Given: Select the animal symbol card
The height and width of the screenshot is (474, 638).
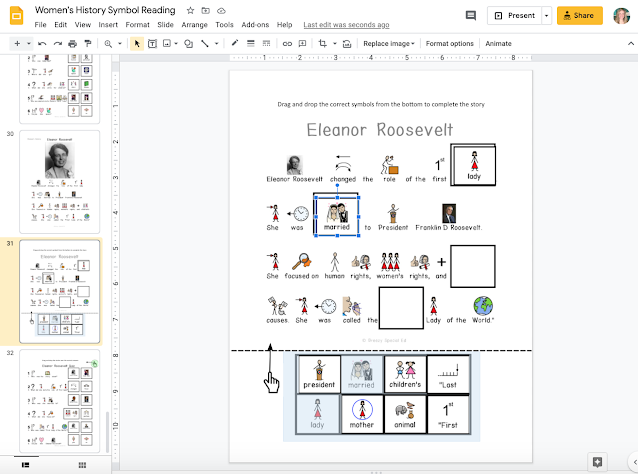Looking at the screenshot, I should [x=405, y=415].
